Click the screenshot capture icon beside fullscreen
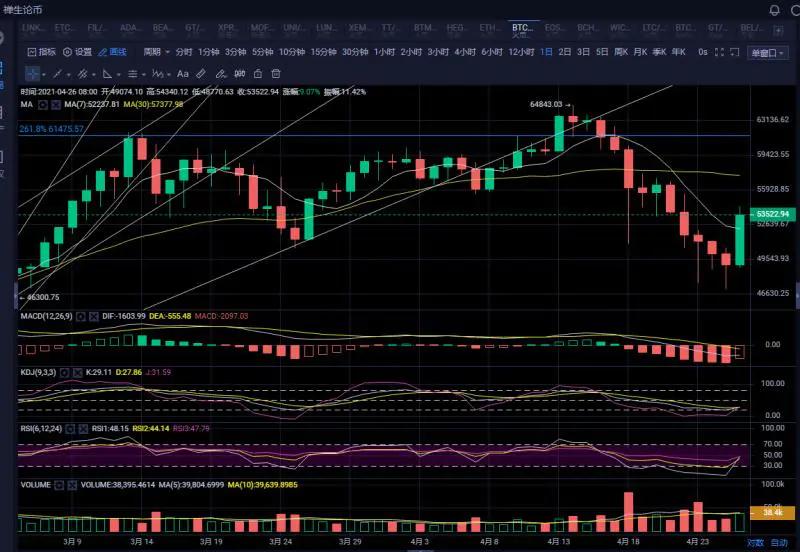This screenshot has height=552, width=800. 735,52
